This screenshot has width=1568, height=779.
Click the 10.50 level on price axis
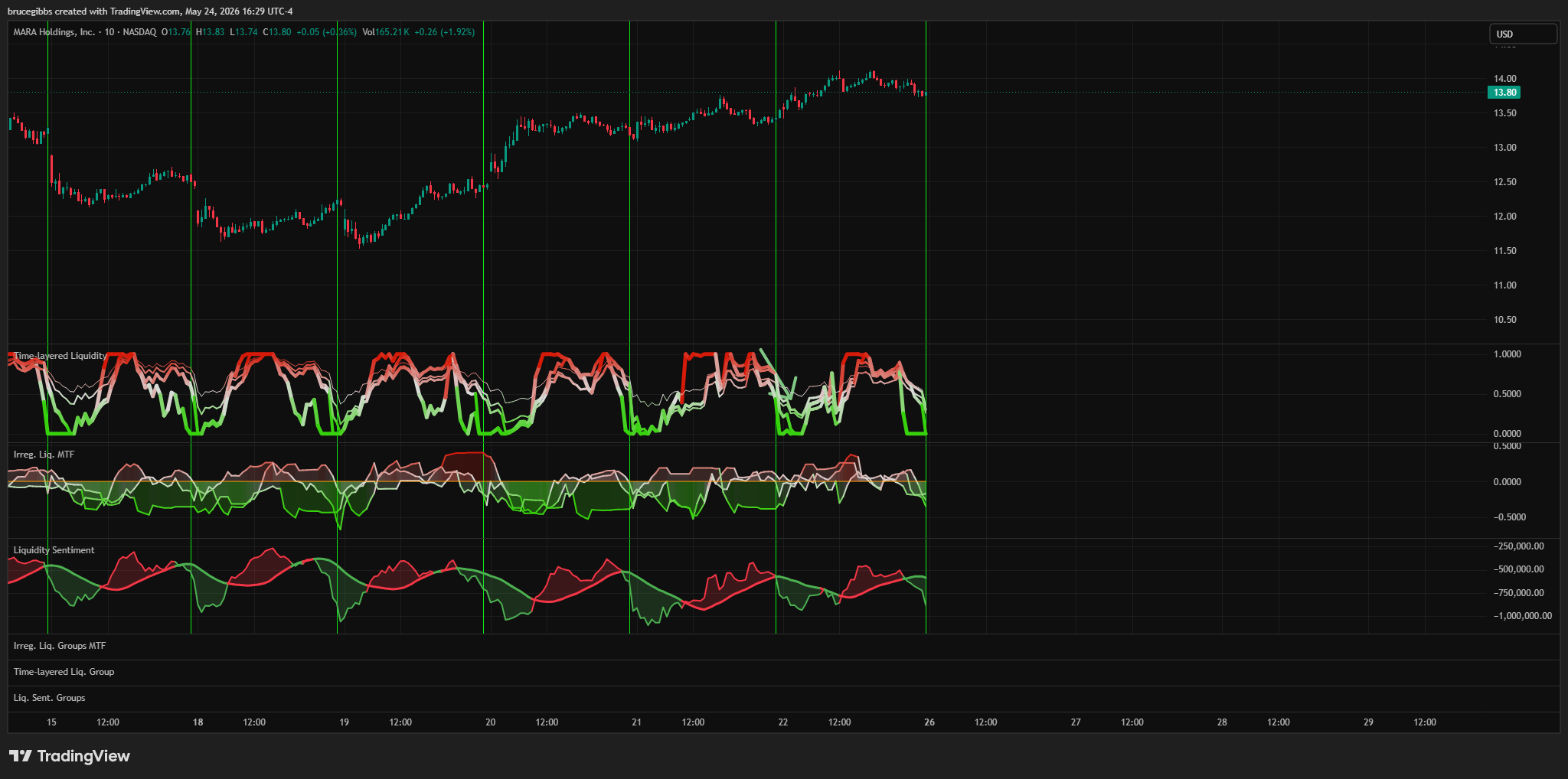click(1504, 320)
